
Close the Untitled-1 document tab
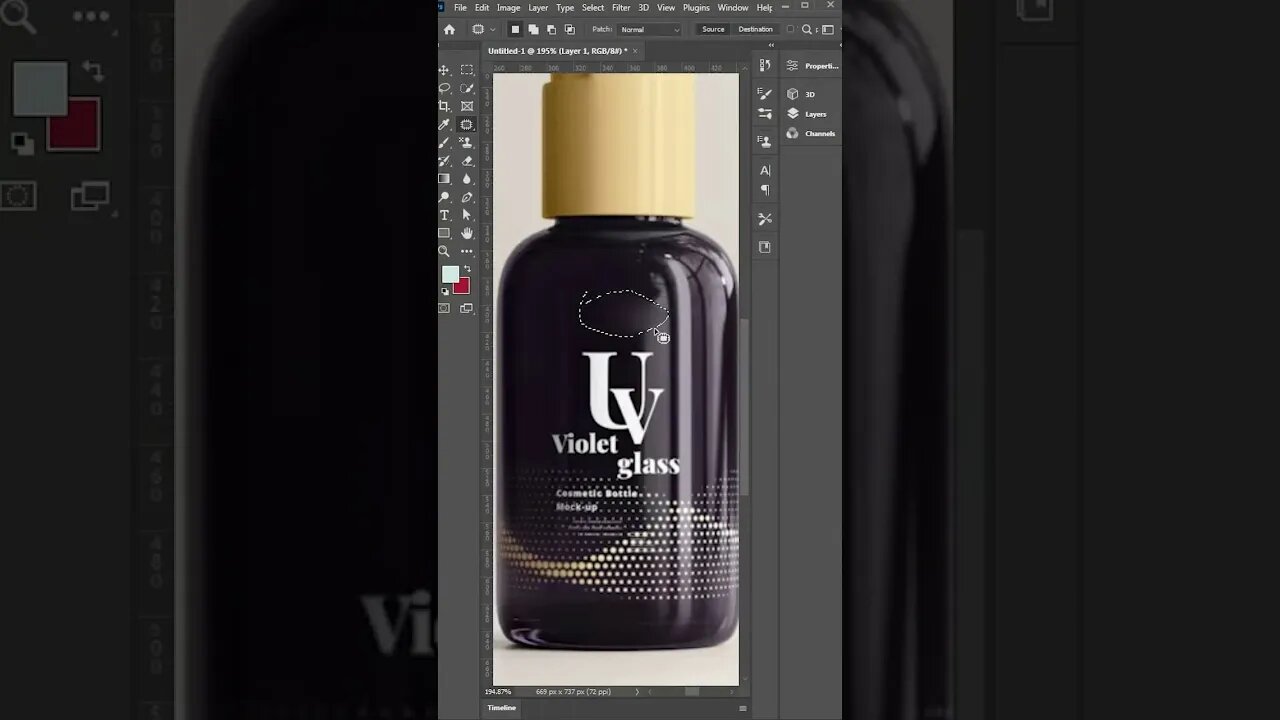pyautogui.click(x=636, y=50)
